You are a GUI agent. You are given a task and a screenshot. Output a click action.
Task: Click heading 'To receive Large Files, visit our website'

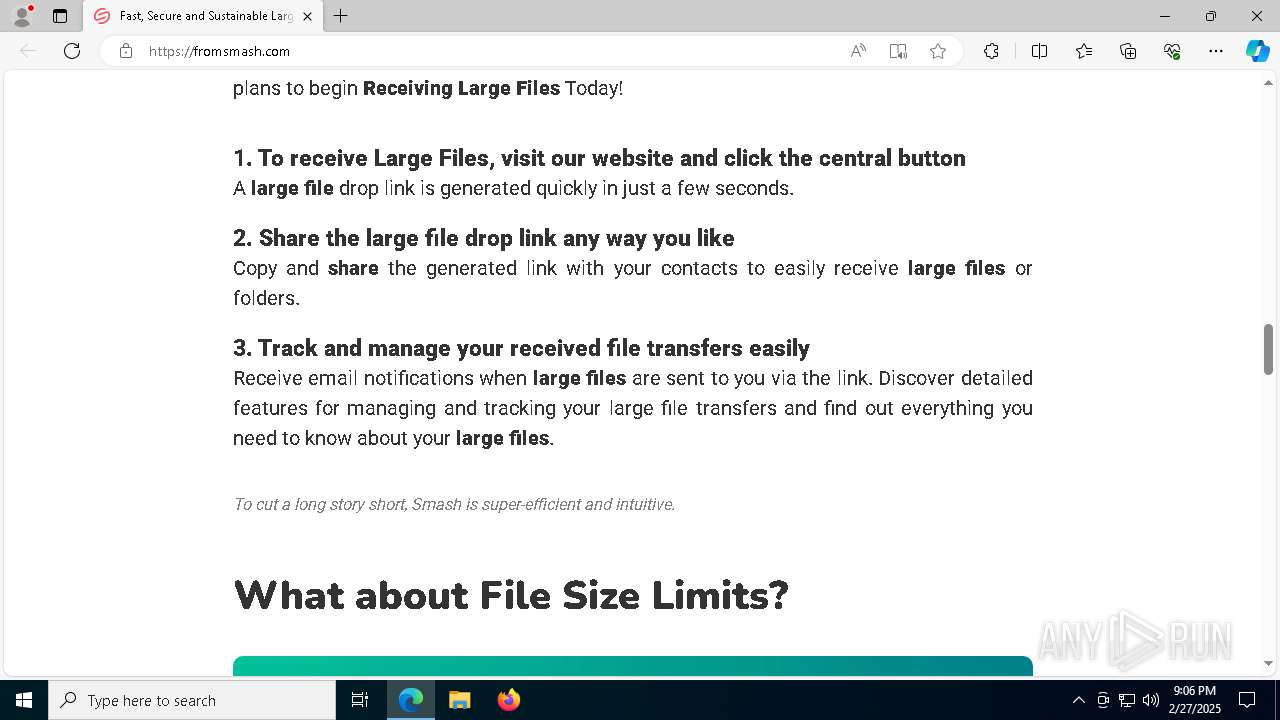tap(599, 158)
